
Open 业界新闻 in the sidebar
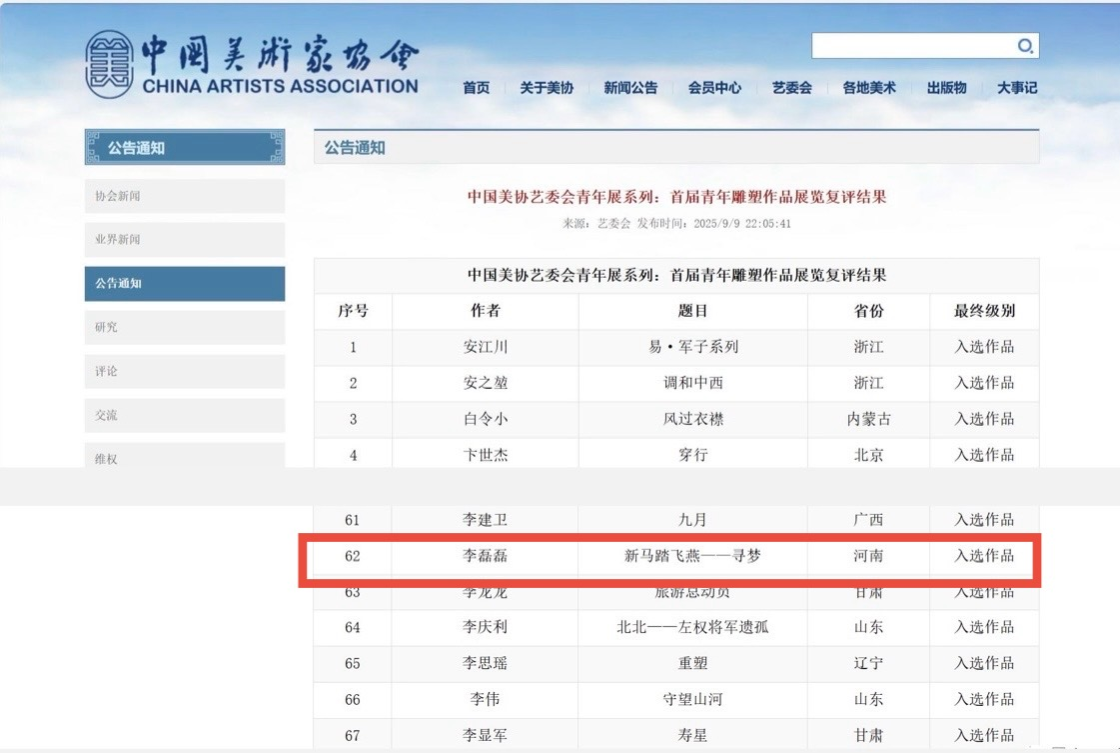184,240
